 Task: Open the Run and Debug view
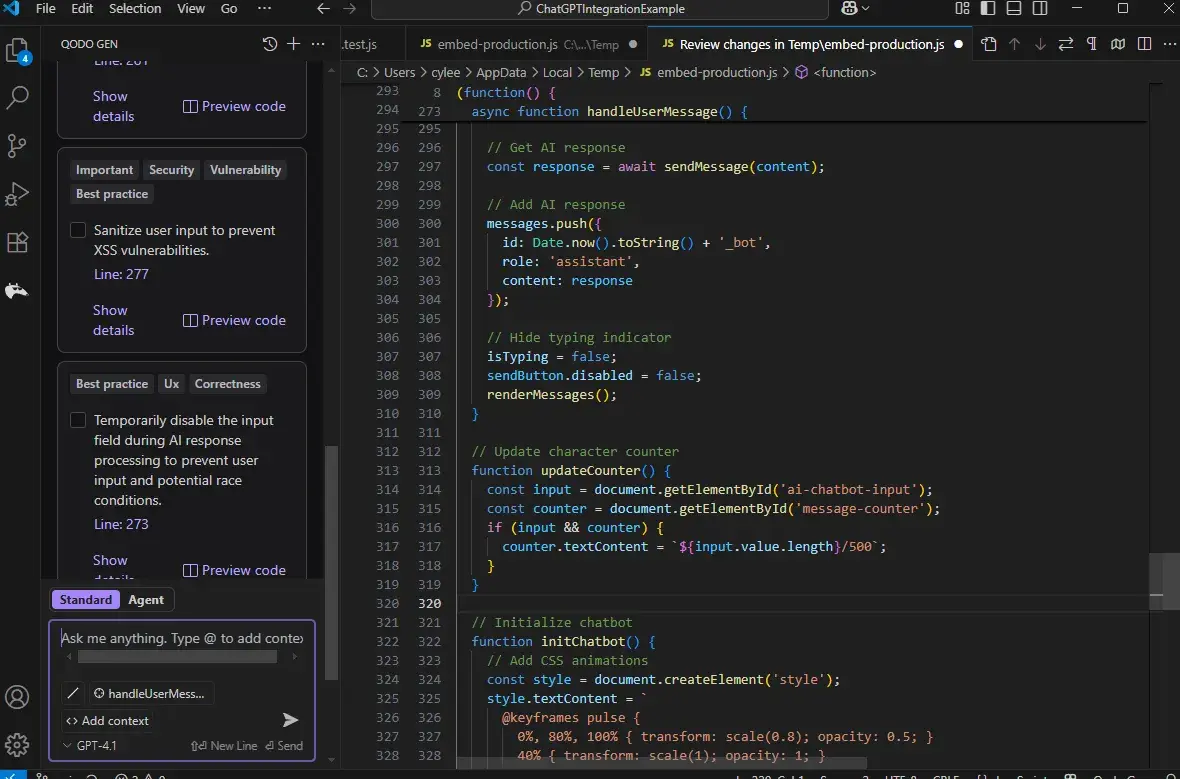point(17,194)
